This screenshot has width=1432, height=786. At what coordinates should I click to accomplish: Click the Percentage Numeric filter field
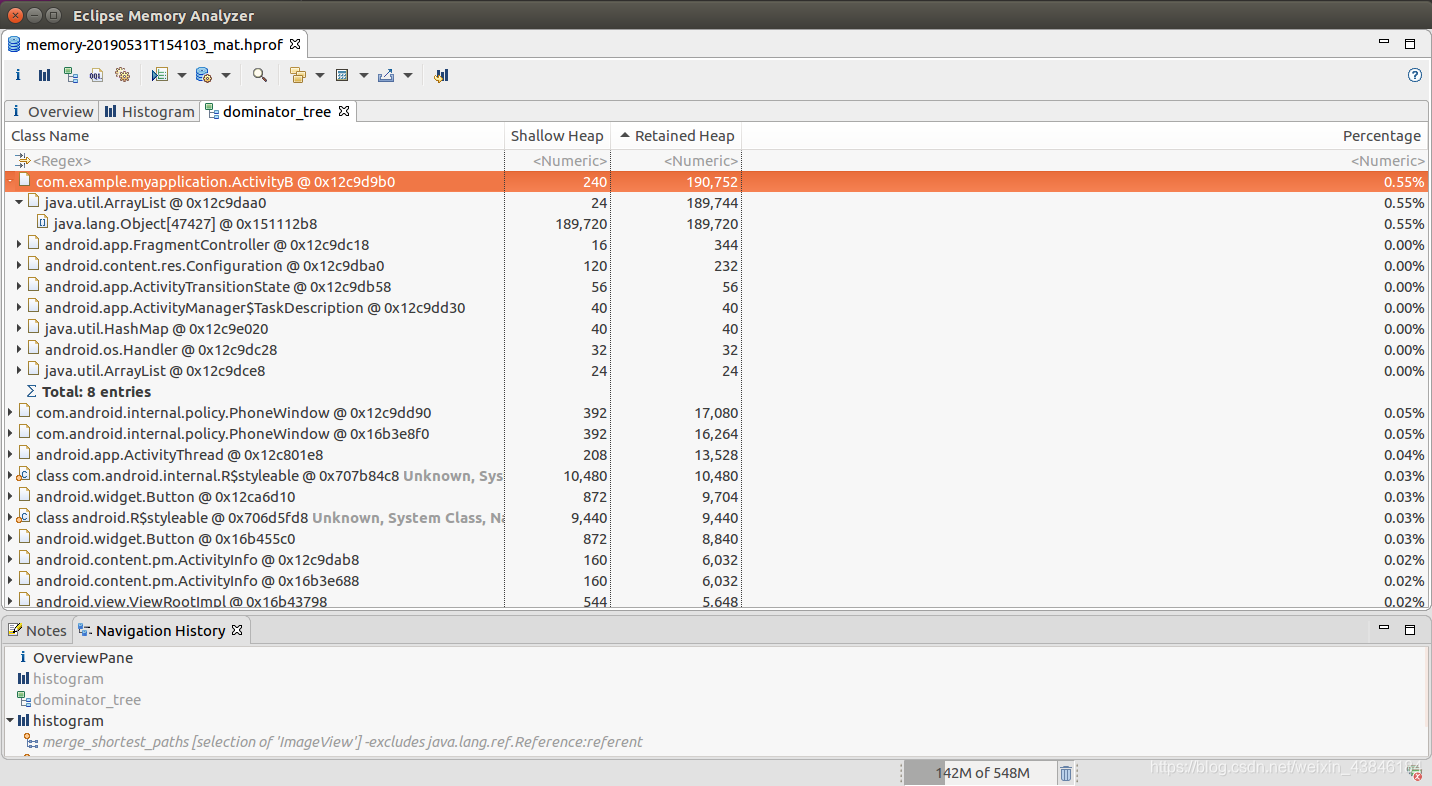point(1085,161)
